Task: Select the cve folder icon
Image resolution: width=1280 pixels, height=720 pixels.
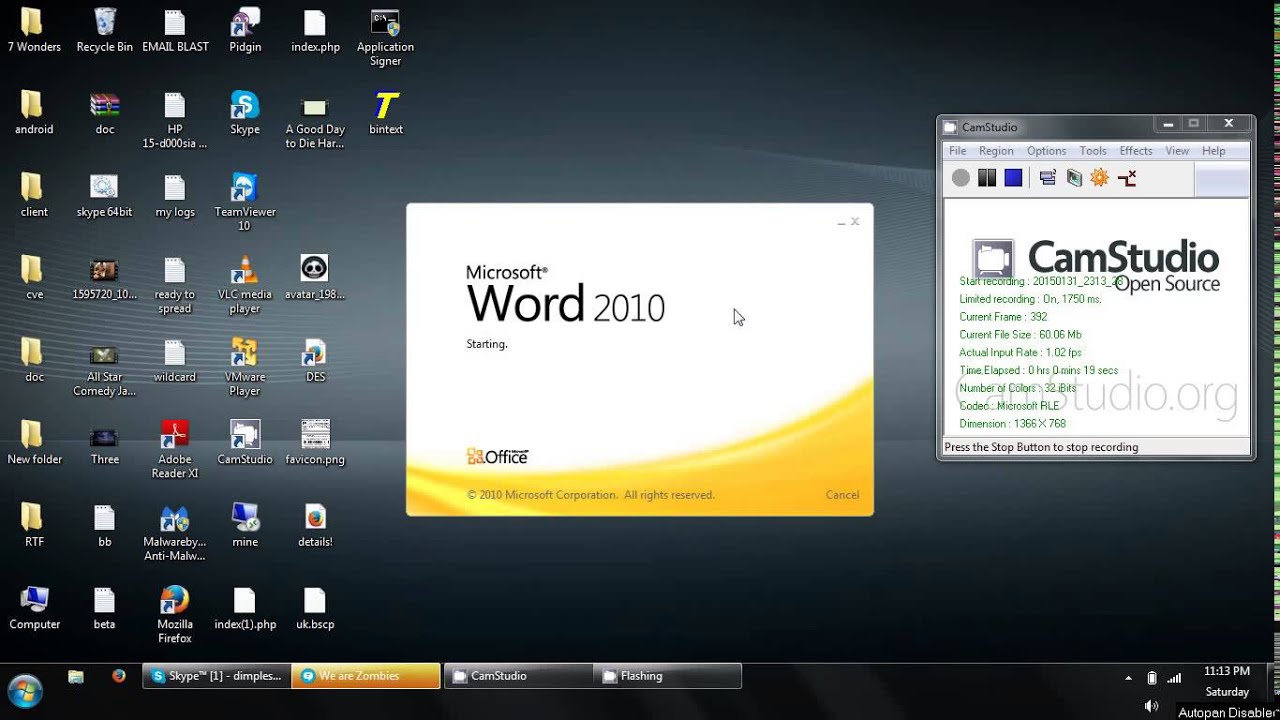Action: coord(34,278)
